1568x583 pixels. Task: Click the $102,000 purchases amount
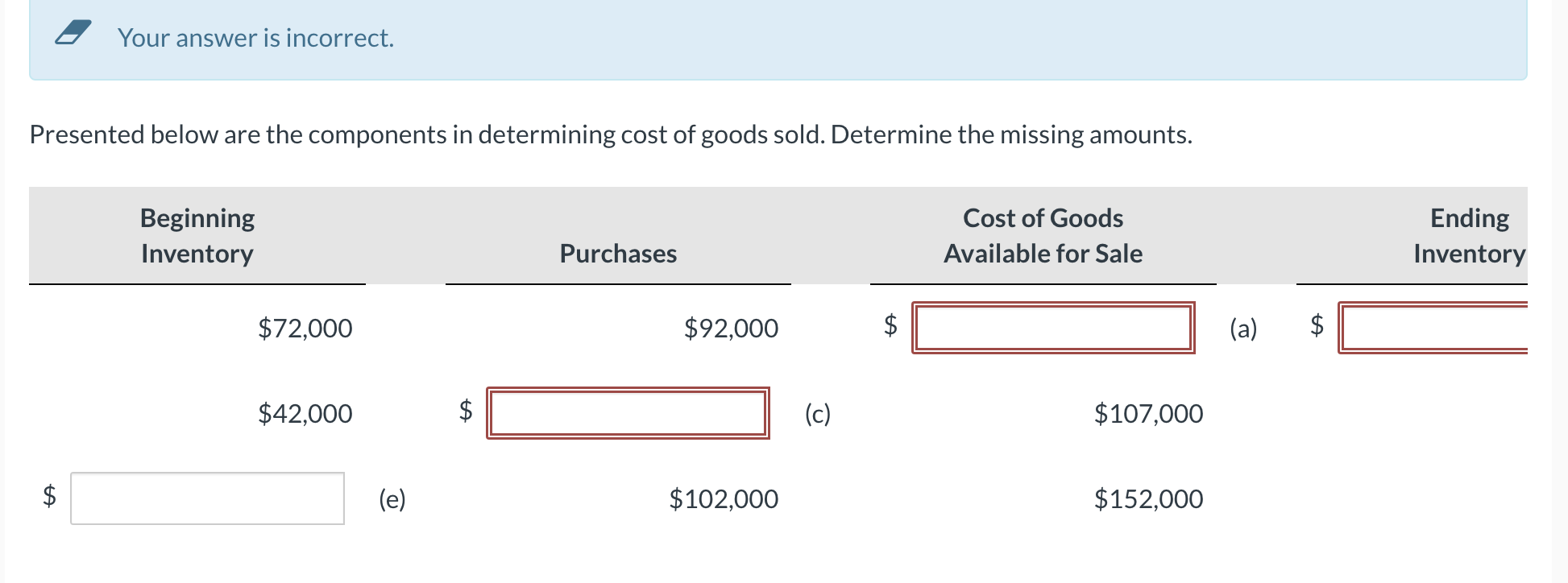[x=724, y=499]
